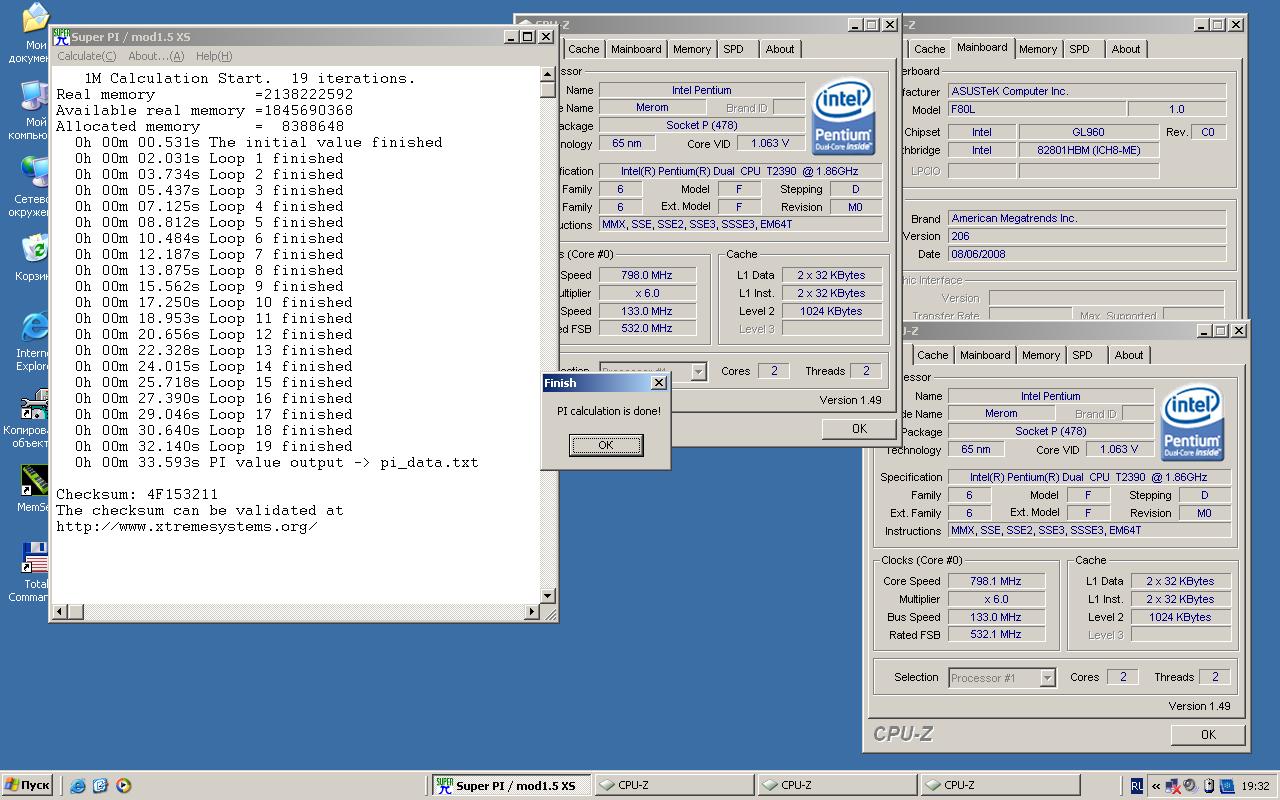Activate the Super PI taskbar button

(x=512, y=786)
